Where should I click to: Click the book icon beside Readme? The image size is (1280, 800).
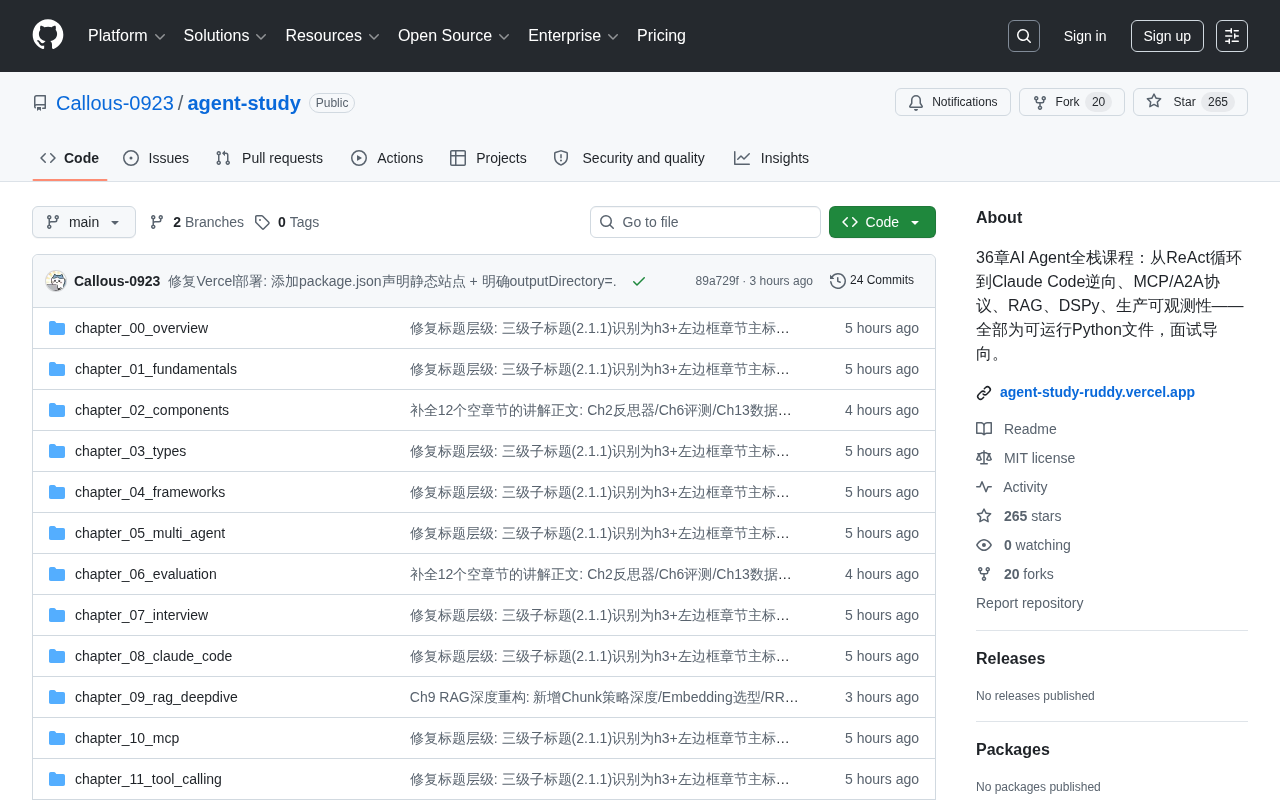(984, 429)
